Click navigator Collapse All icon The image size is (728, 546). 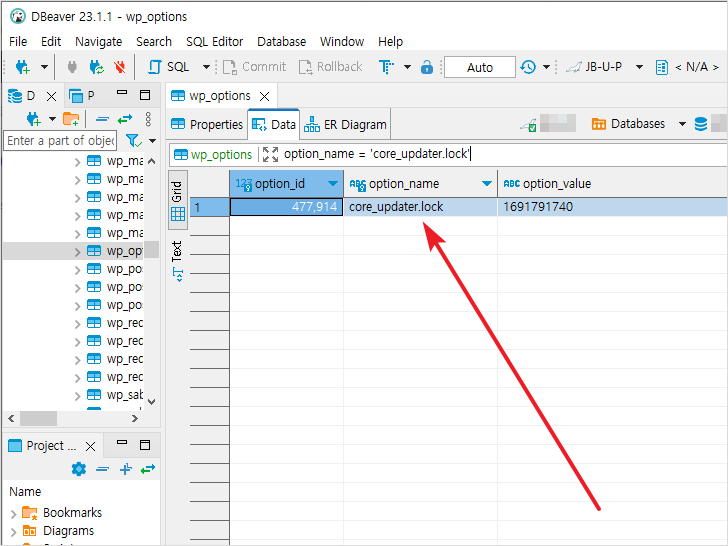tap(102, 119)
